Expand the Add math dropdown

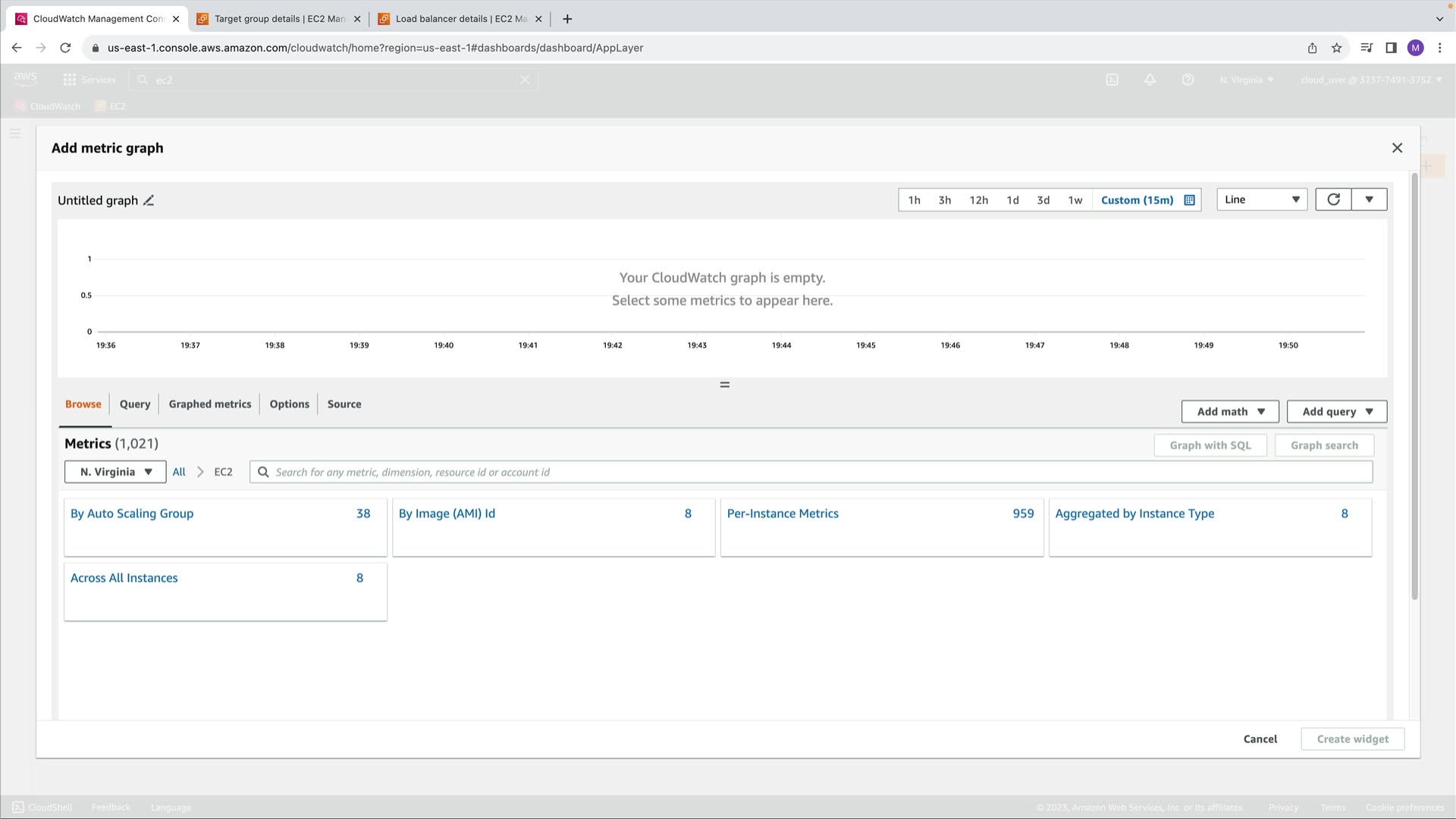[1229, 412]
